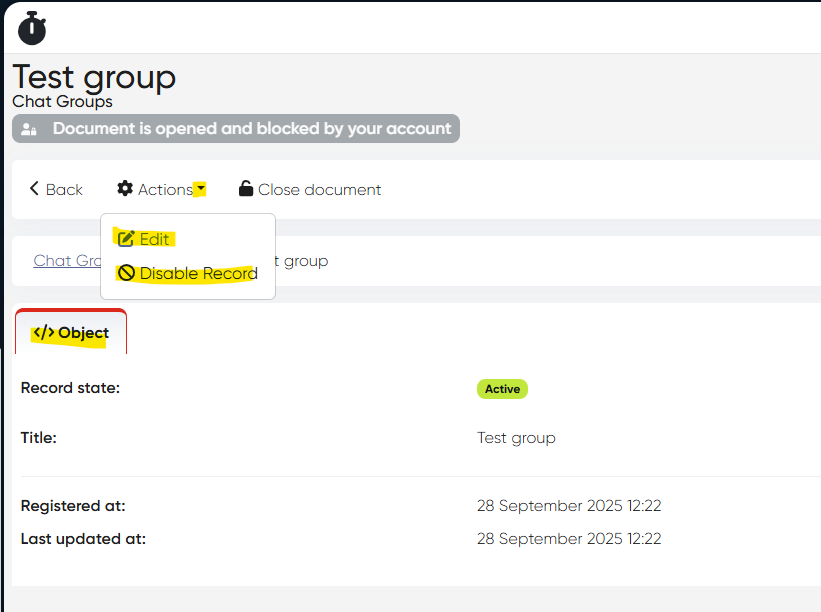821x612 pixels.
Task: Choose Disable Record from the Actions menu
Action: click(198, 273)
